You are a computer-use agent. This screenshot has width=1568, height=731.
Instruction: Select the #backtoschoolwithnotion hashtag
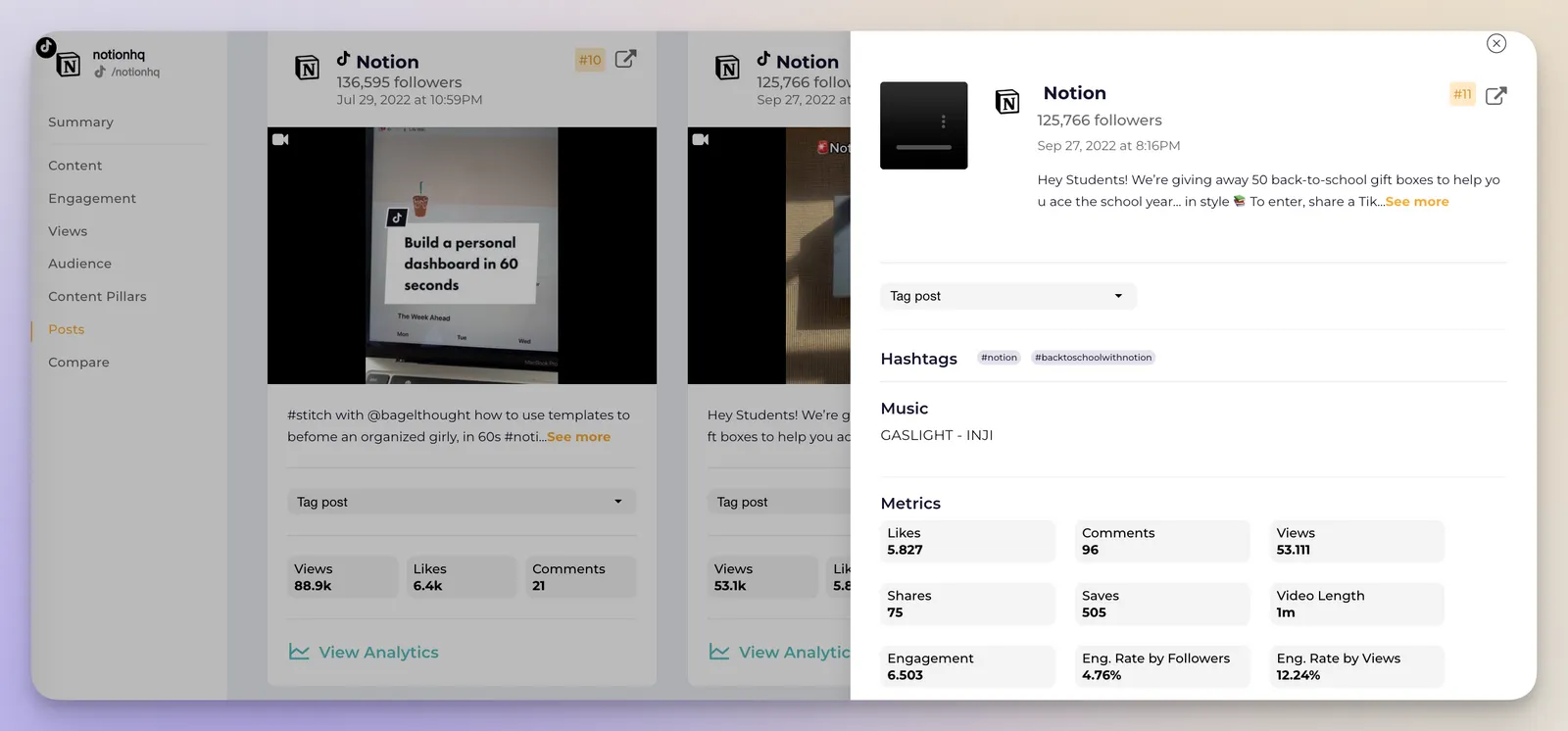point(1093,358)
